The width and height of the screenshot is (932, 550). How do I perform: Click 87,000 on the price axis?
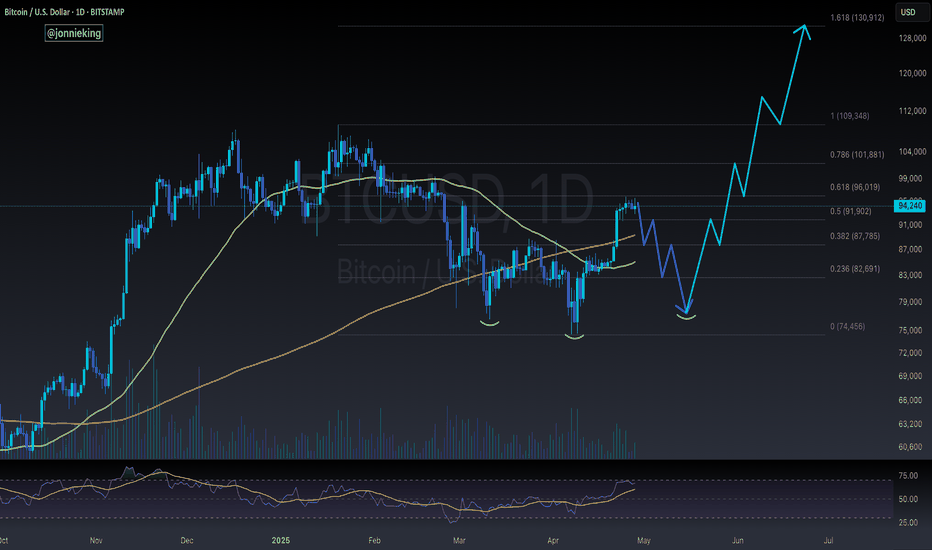click(911, 249)
